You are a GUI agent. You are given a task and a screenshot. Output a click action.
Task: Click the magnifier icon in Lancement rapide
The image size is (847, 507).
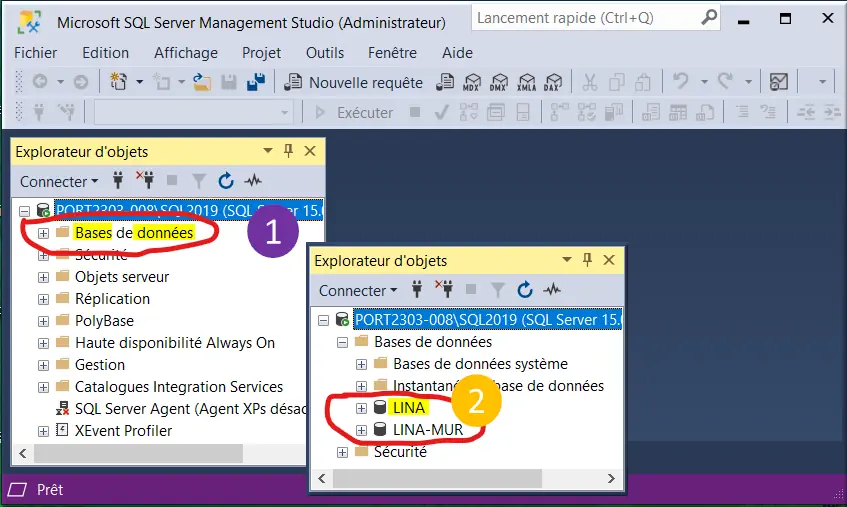pyautogui.click(x=709, y=17)
